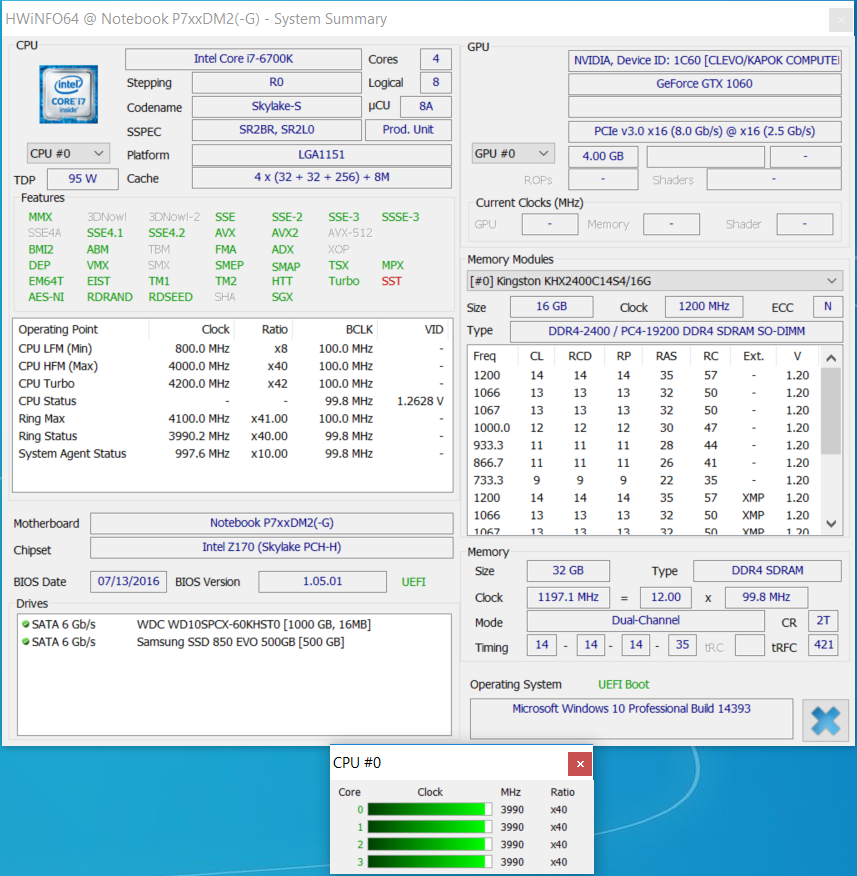Click the Dual-Channel mode field
857x876 pixels.
(645, 621)
